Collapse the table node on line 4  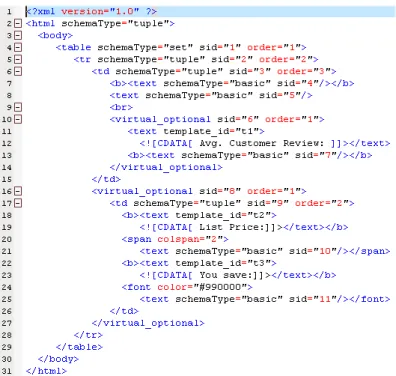(x=18, y=47)
